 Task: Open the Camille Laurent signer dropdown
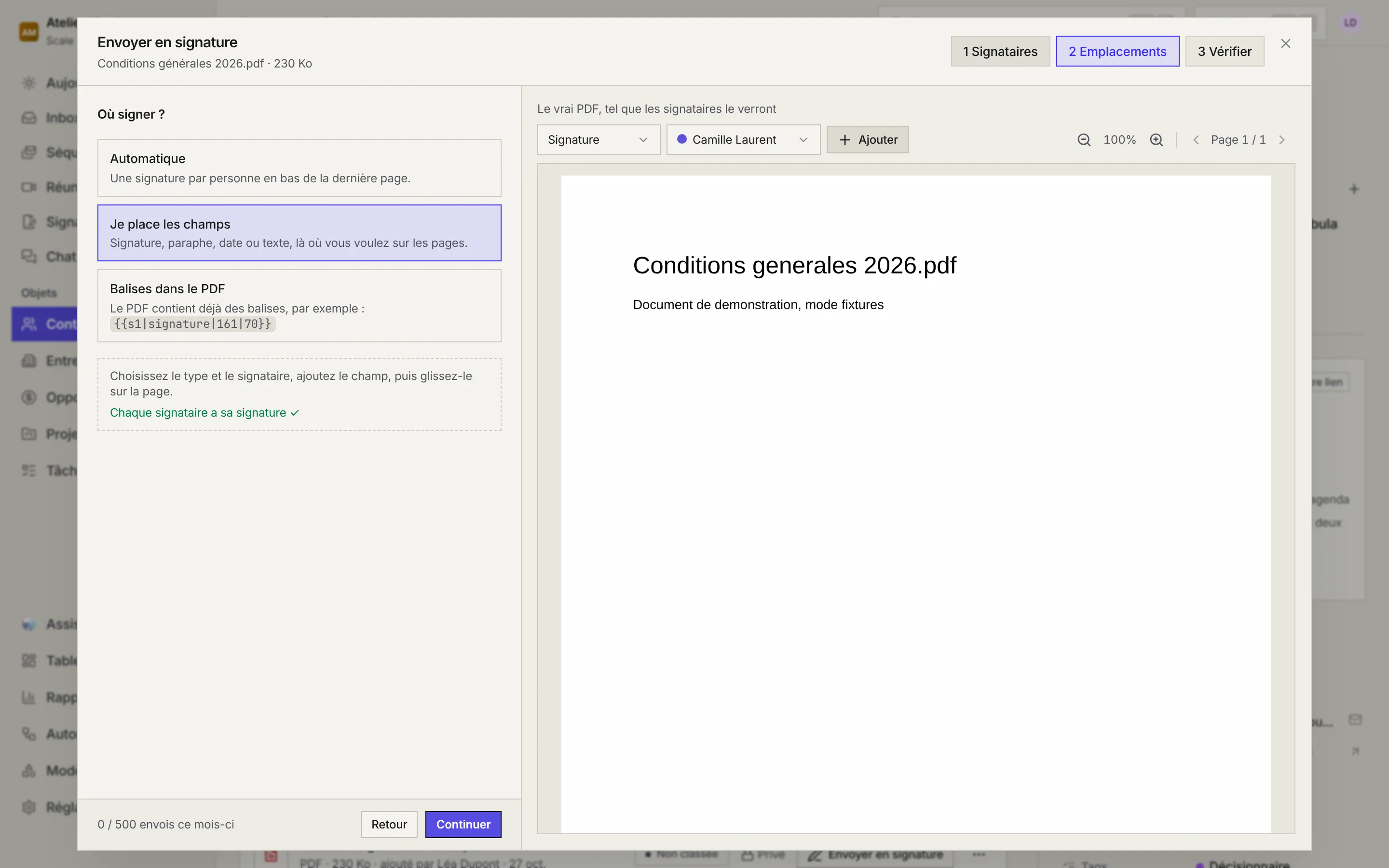pos(743,139)
